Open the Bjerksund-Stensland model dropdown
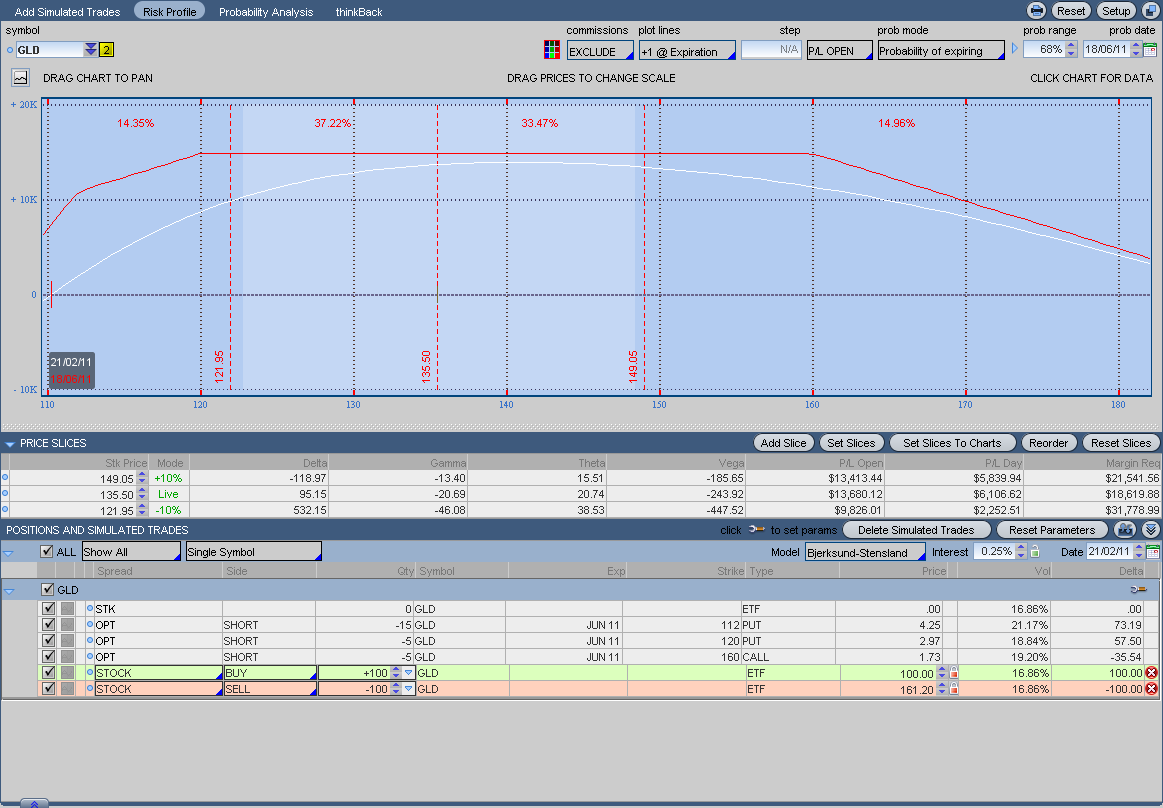This screenshot has height=808, width=1163. click(865, 552)
